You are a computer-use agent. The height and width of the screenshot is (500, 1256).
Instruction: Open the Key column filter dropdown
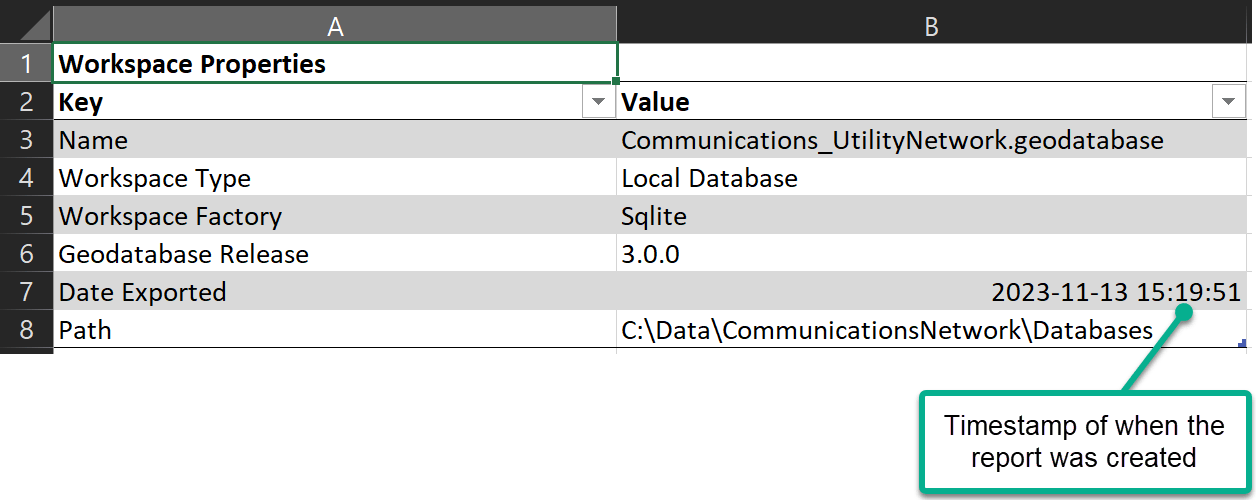pos(598,102)
